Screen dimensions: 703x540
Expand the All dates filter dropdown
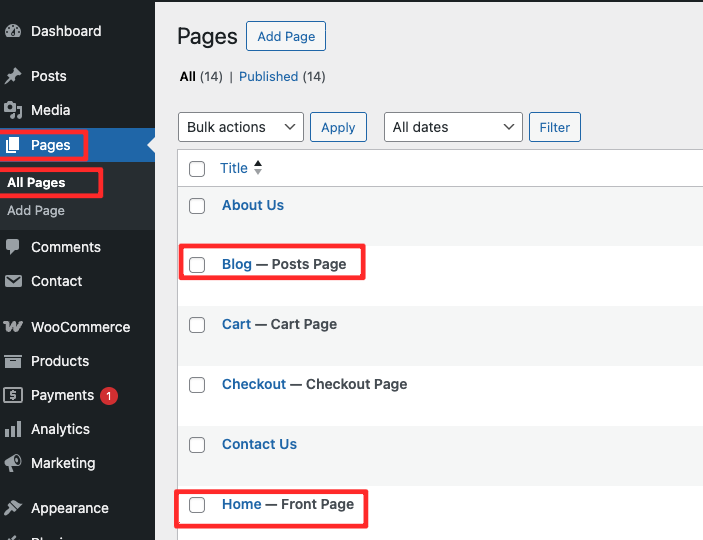(x=453, y=127)
